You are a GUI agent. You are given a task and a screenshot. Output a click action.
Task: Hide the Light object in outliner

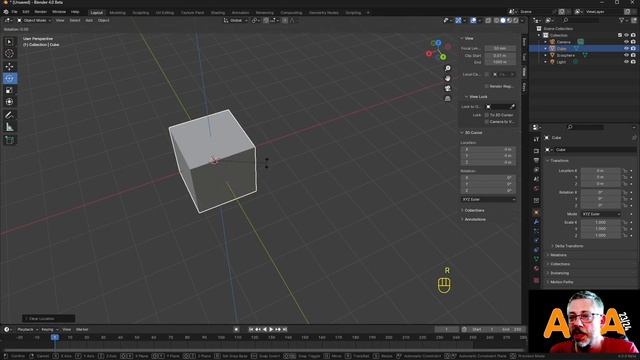627,62
